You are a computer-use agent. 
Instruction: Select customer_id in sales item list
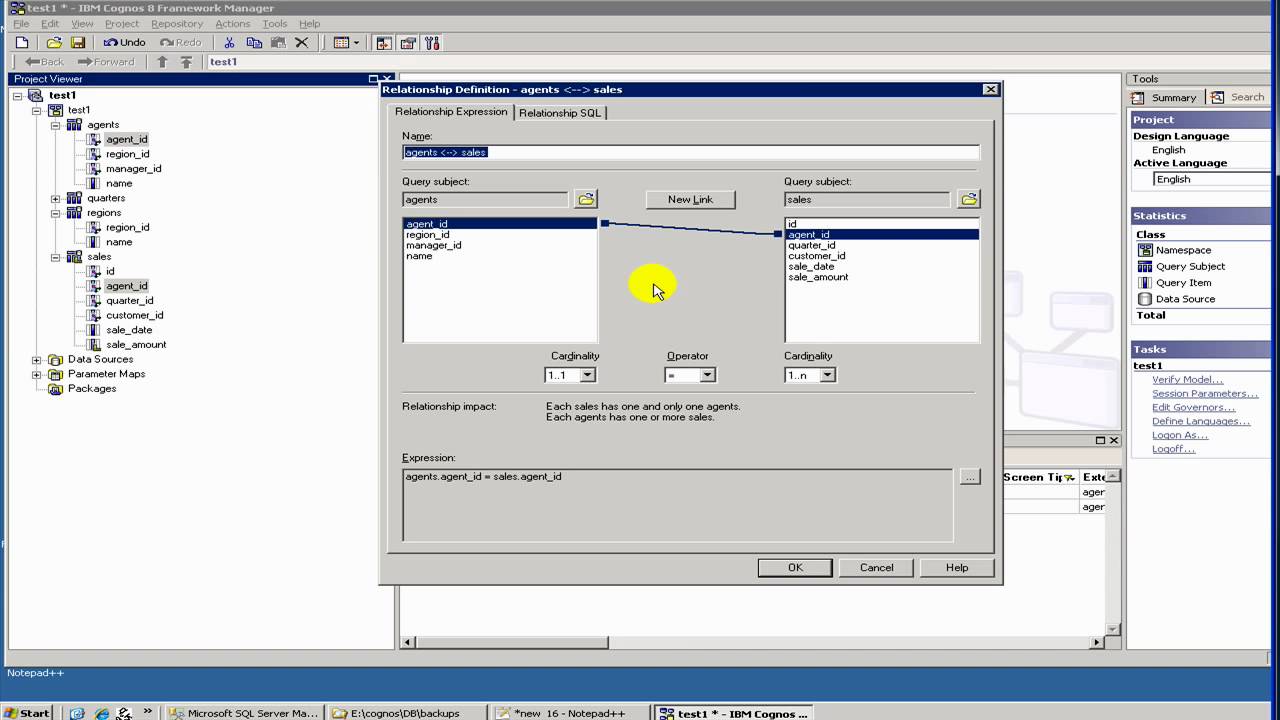point(817,256)
